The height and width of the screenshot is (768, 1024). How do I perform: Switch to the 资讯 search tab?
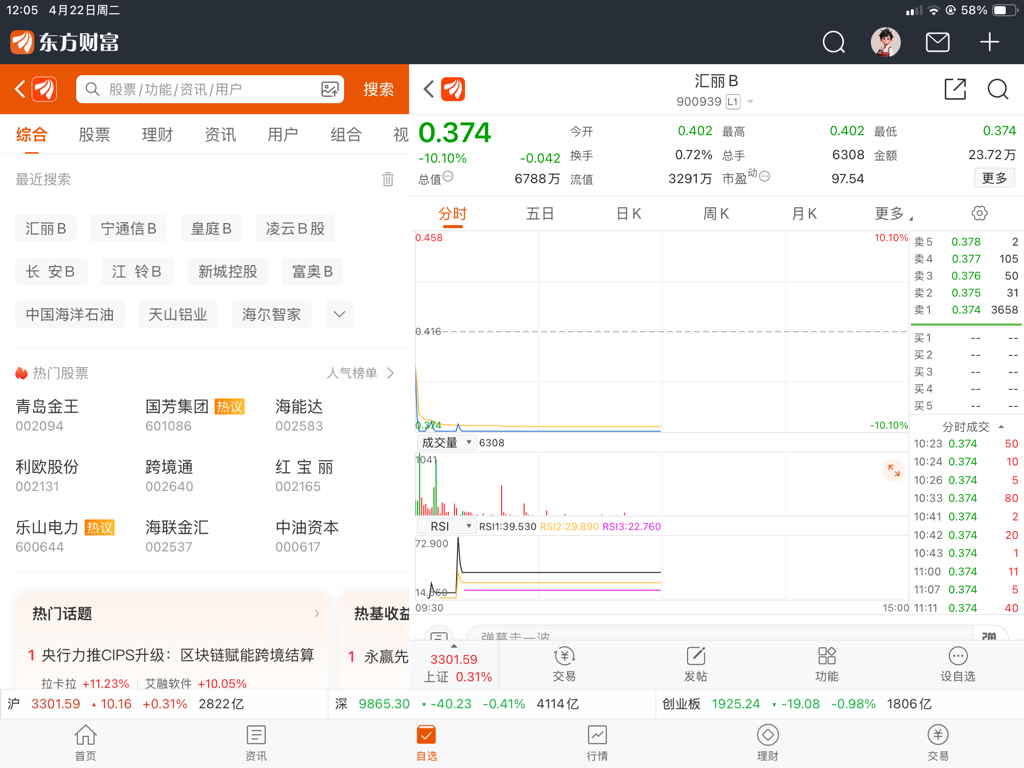point(220,135)
